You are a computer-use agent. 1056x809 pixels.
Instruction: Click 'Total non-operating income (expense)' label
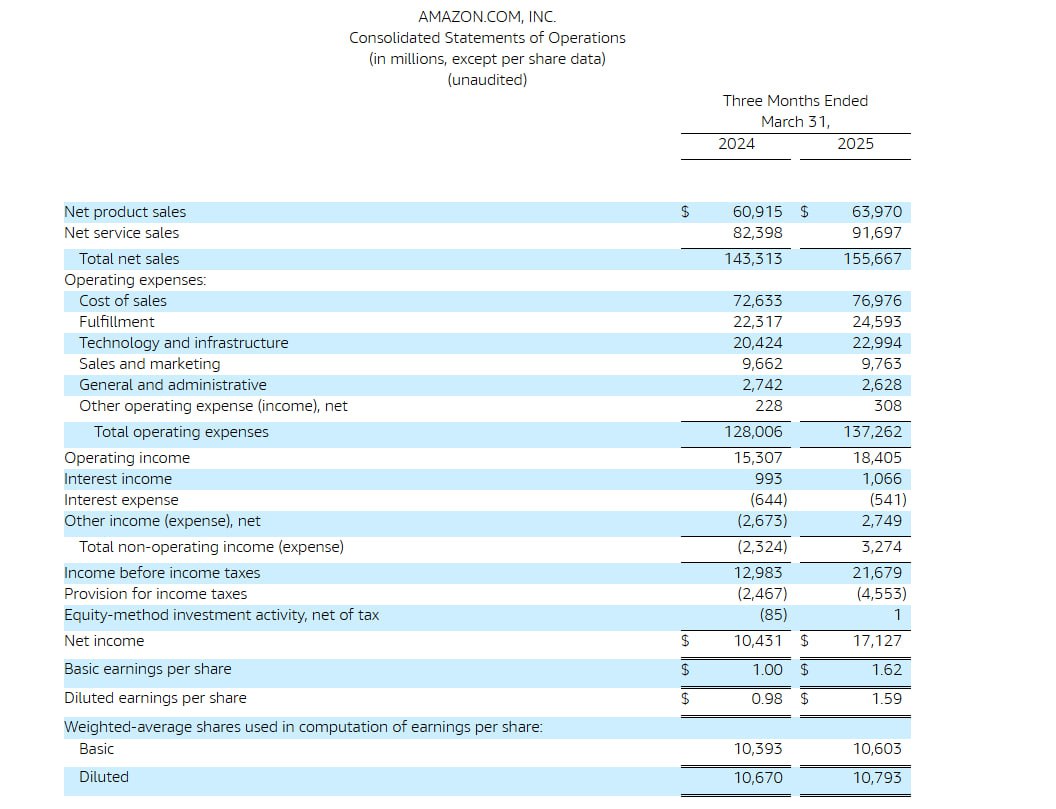pos(211,547)
